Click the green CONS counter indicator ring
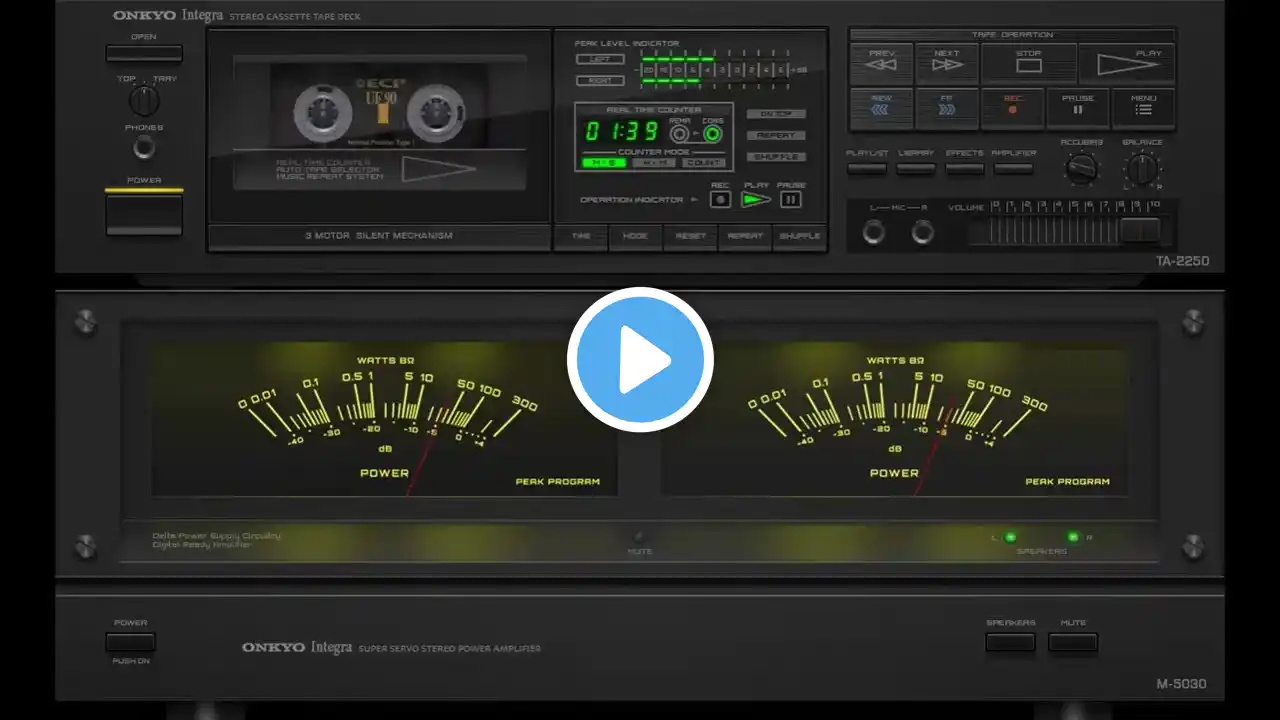 (712, 134)
